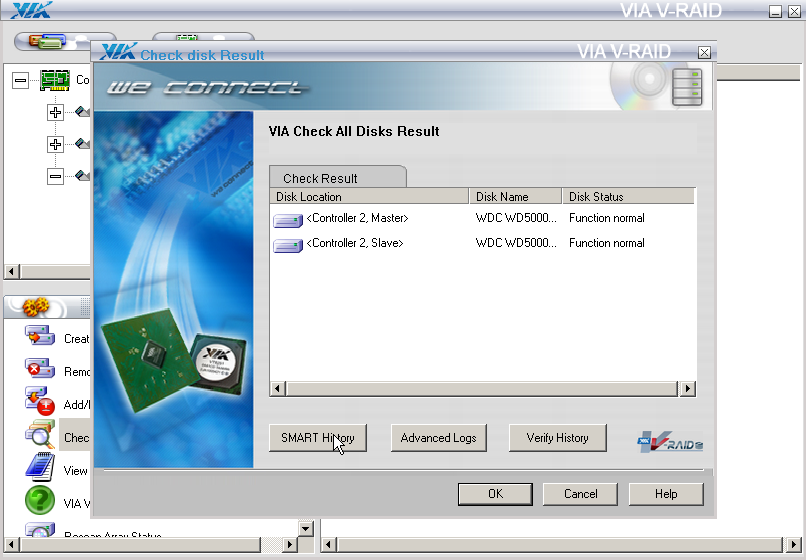The width and height of the screenshot is (806, 560).
Task: Click the Verify History button
Action: click(557, 438)
